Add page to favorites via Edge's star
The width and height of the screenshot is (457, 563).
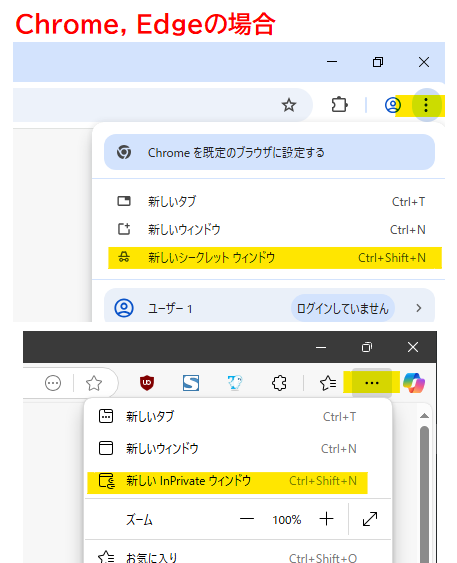94,383
